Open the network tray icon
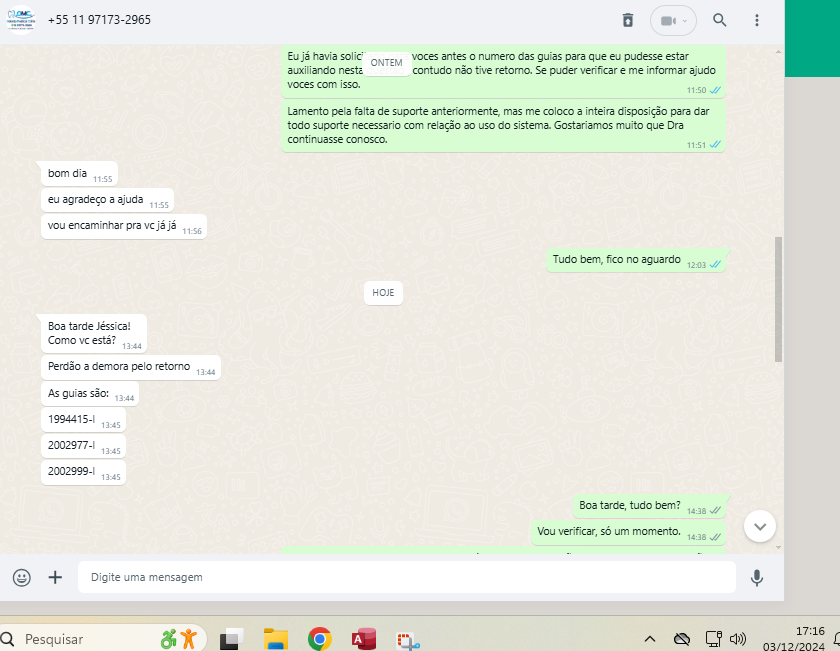This screenshot has width=840, height=651. coord(713,639)
